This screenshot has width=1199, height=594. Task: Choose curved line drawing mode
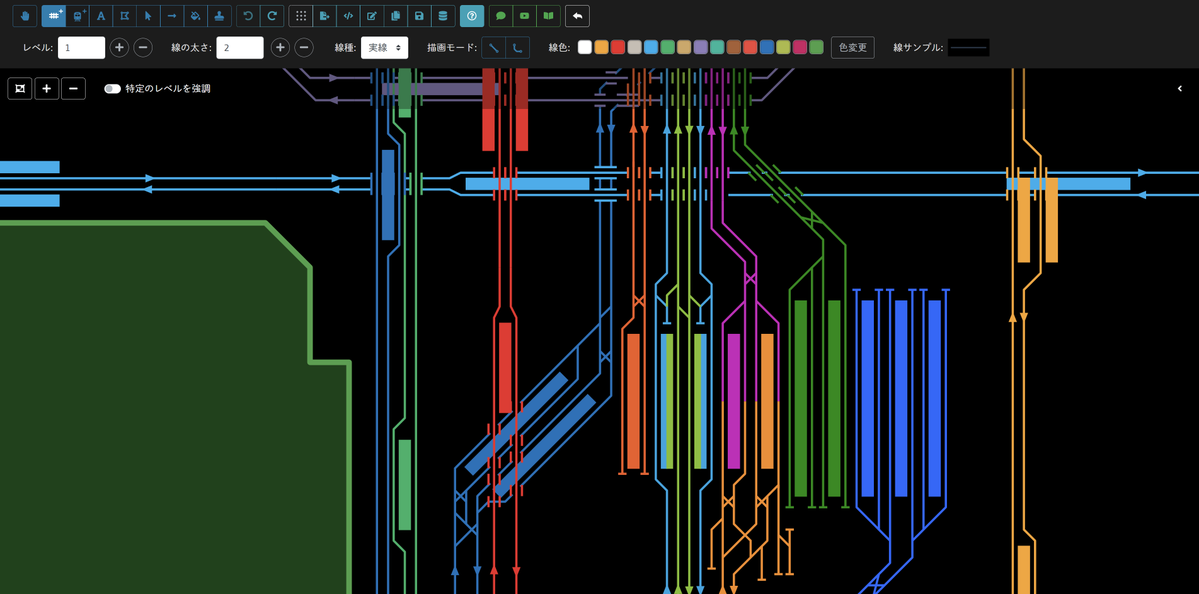pyautogui.click(x=518, y=47)
